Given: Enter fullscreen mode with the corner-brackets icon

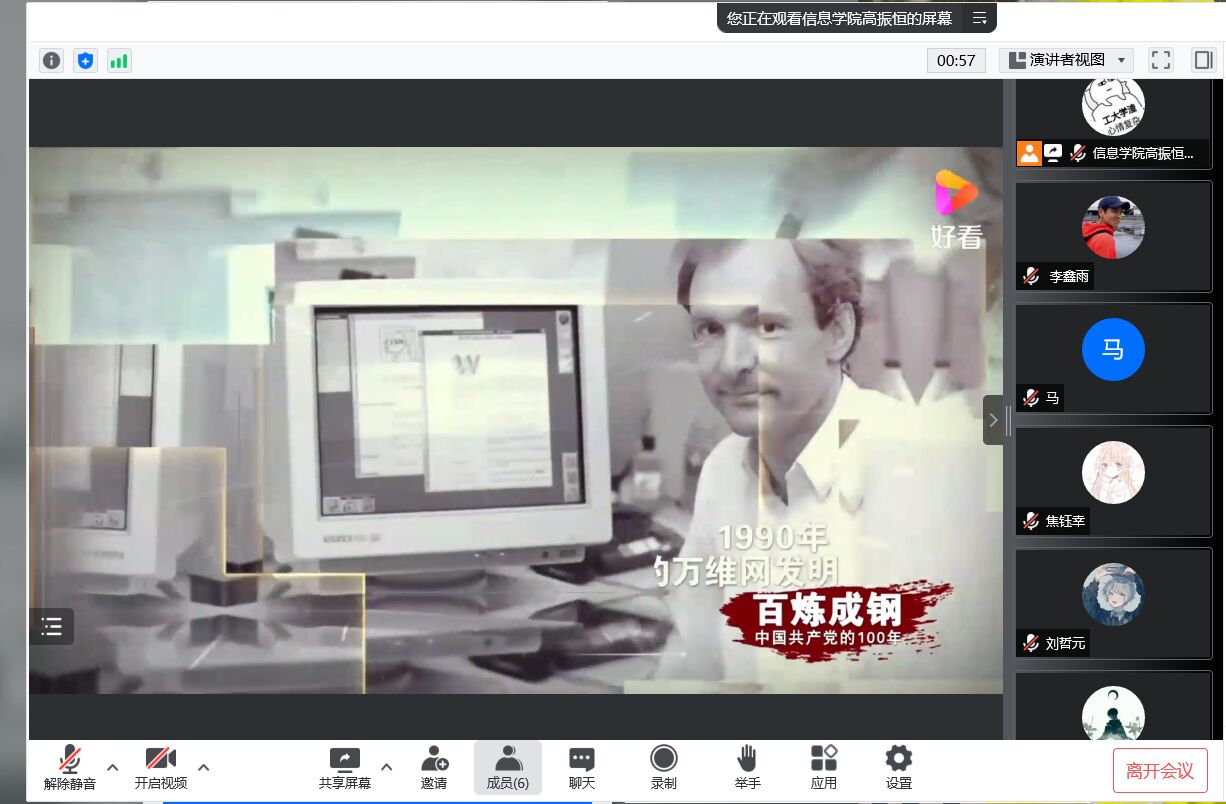Looking at the screenshot, I should tap(1161, 60).
